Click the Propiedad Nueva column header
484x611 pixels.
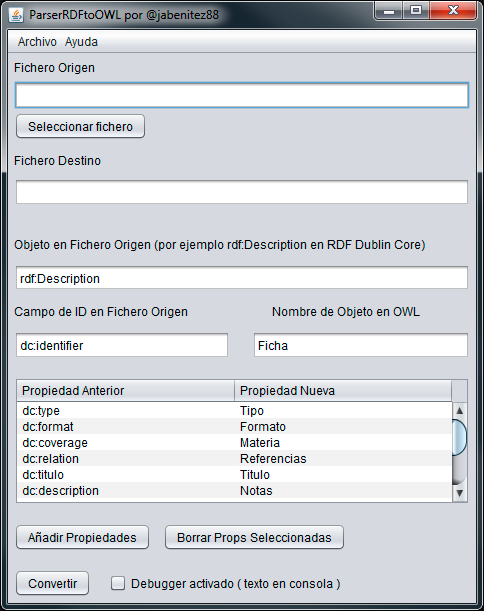pyautogui.click(x=343, y=390)
